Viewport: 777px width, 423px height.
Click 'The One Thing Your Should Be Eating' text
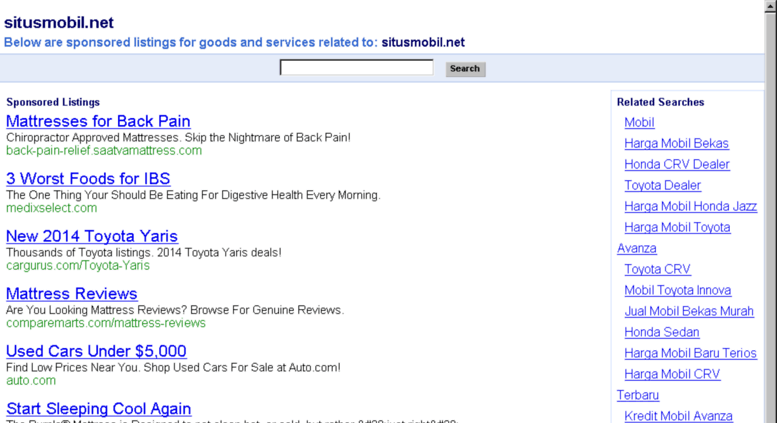coord(193,195)
